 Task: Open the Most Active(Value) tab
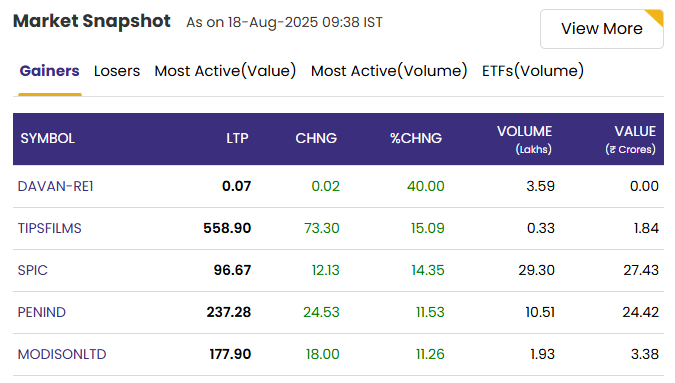[225, 71]
